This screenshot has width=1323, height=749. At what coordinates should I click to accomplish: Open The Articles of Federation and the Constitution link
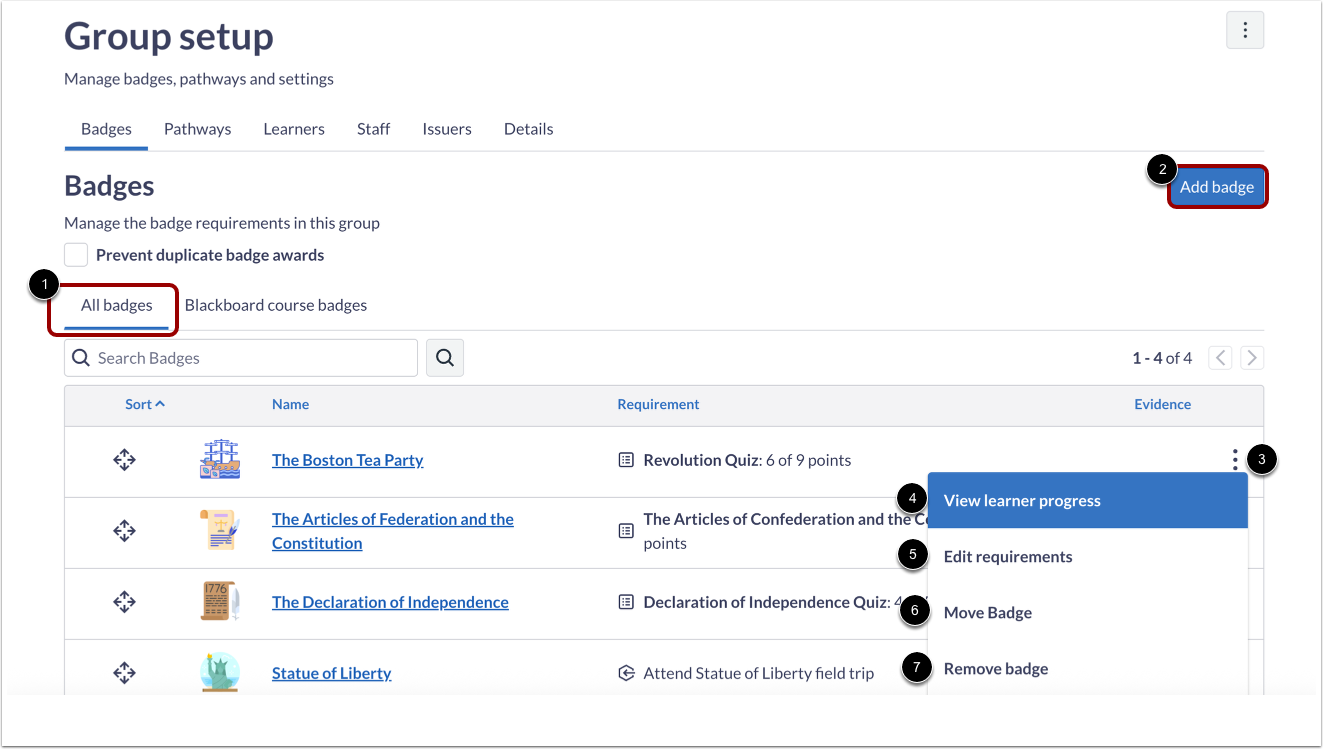(393, 531)
